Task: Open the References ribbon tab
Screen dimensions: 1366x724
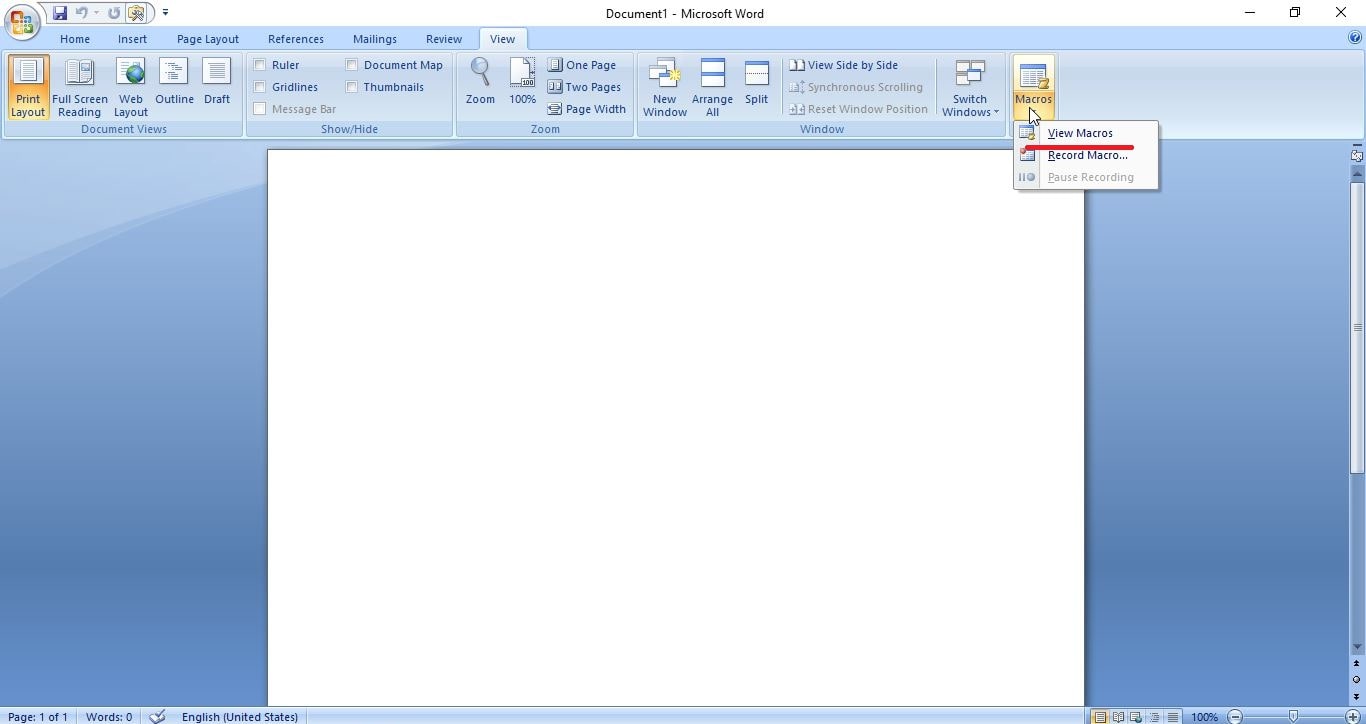Action: pyautogui.click(x=296, y=39)
